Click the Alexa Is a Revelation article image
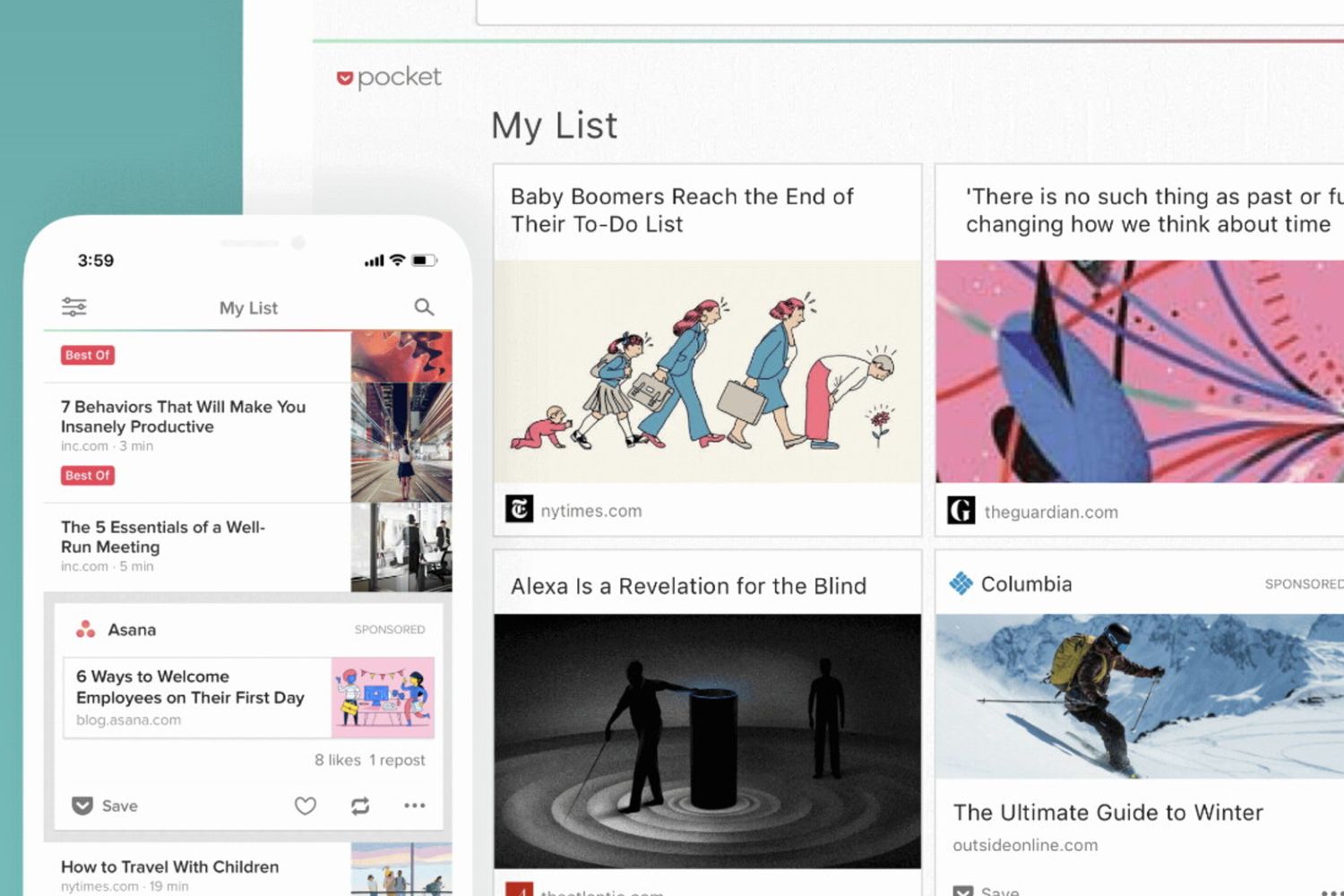The width and height of the screenshot is (1344, 896). coord(707,740)
